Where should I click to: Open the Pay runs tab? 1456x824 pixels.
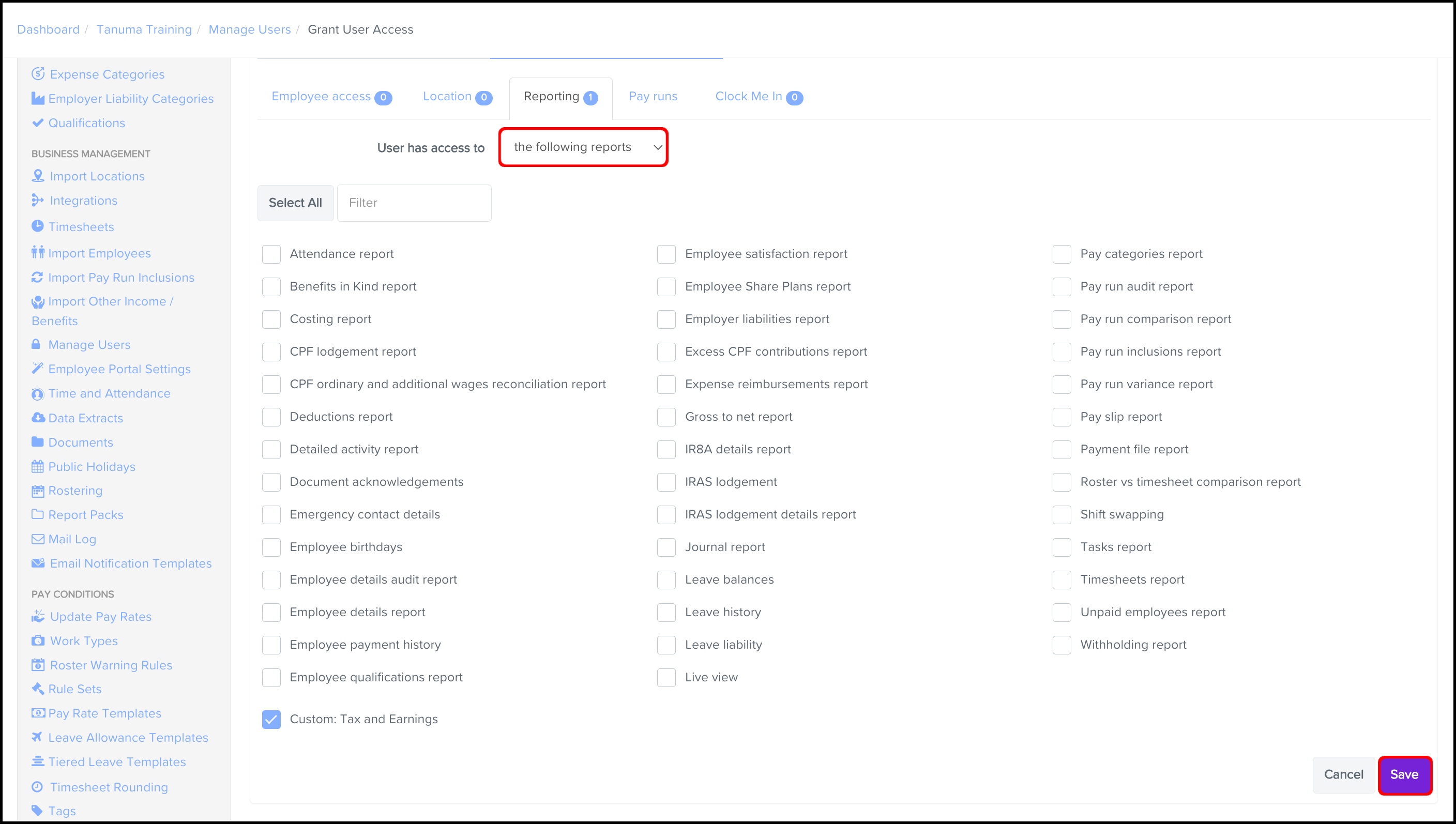[653, 97]
